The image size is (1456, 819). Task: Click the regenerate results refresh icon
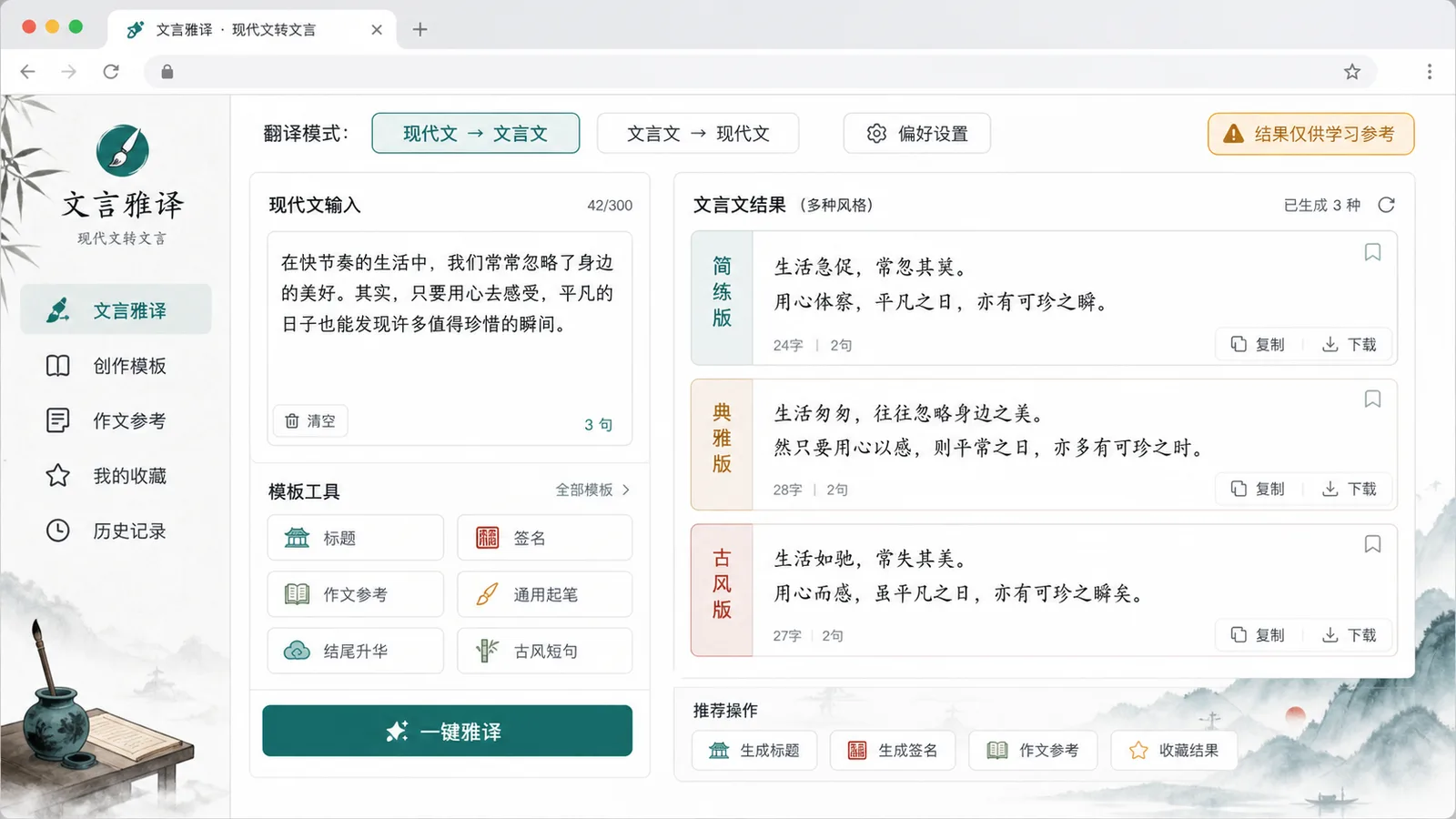1386,205
